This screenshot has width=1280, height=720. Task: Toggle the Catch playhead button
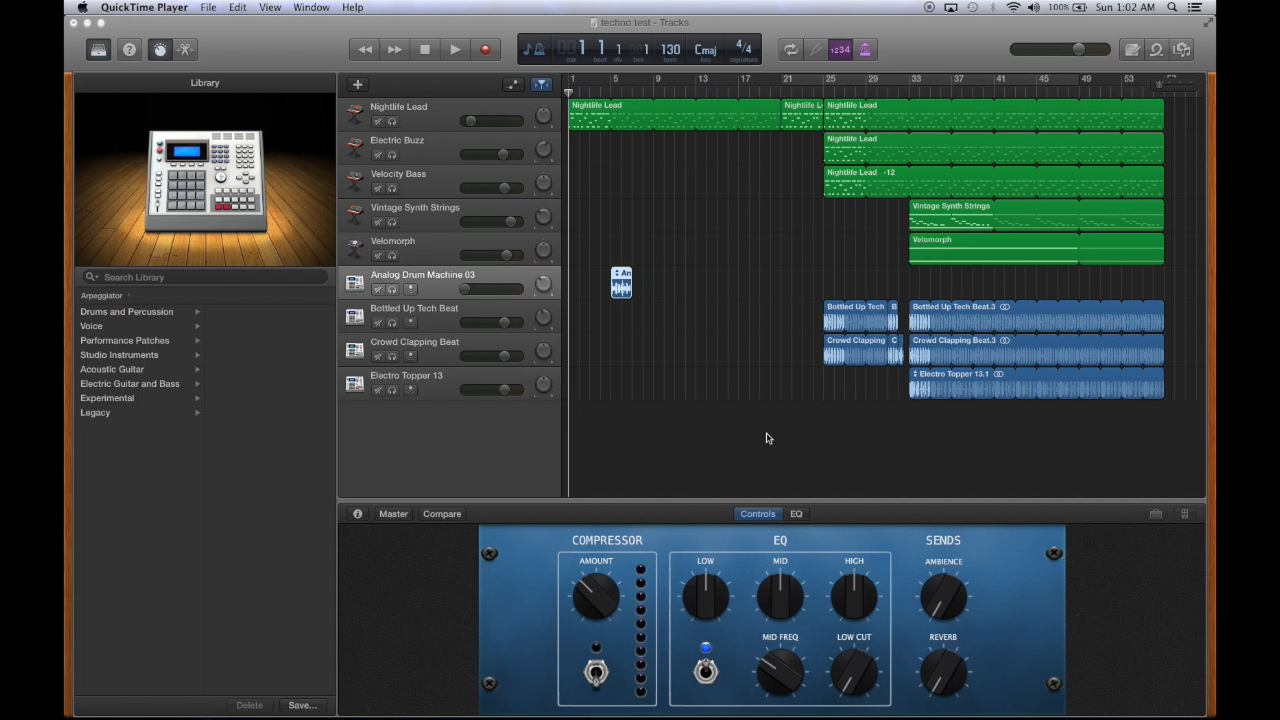[541, 85]
